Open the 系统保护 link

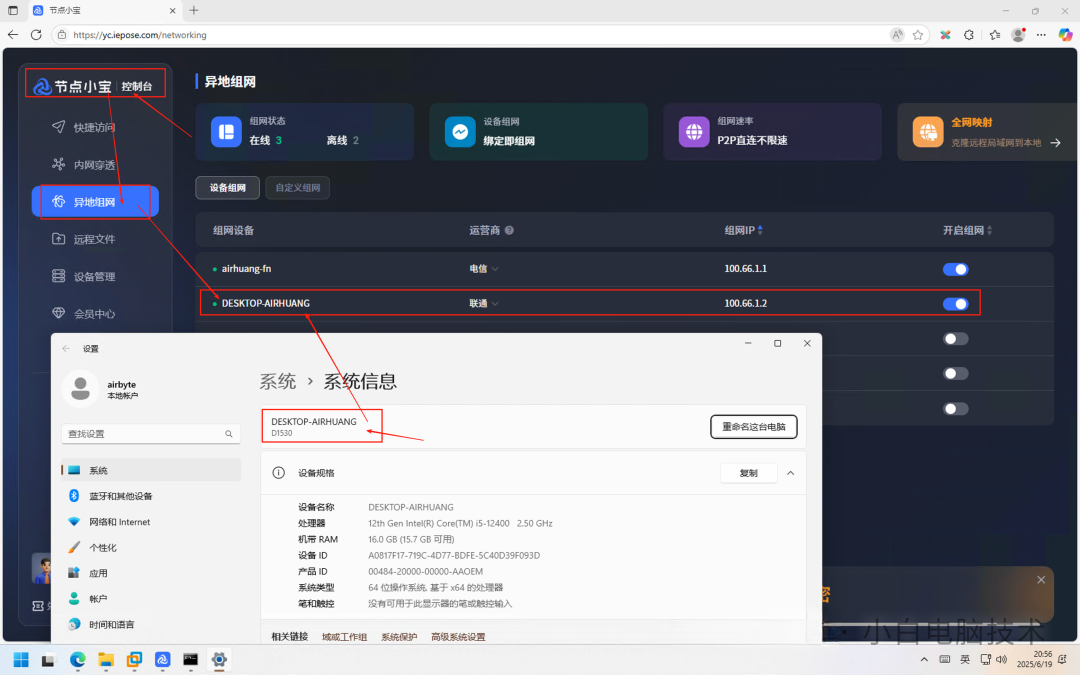[399, 636]
